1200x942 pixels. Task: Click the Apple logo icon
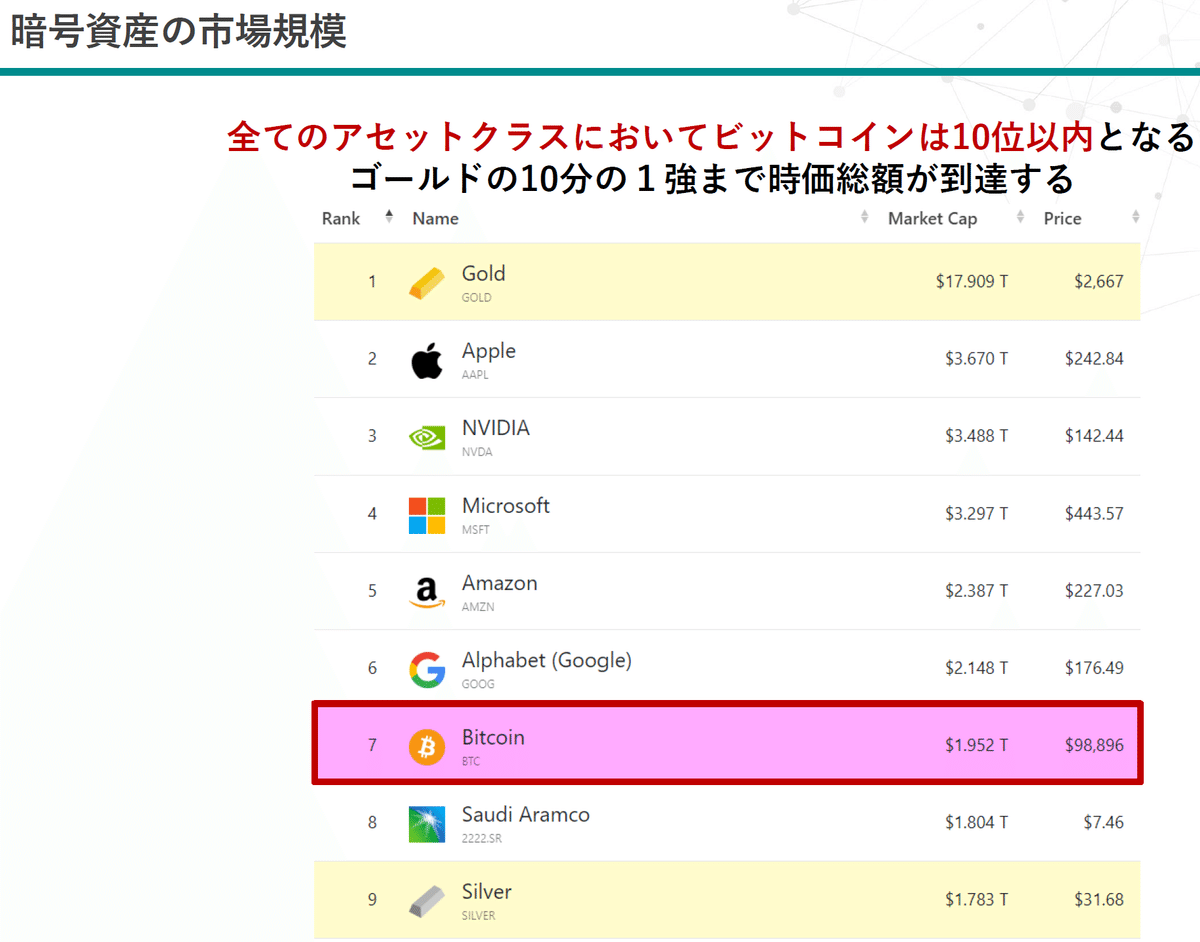click(427, 360)
